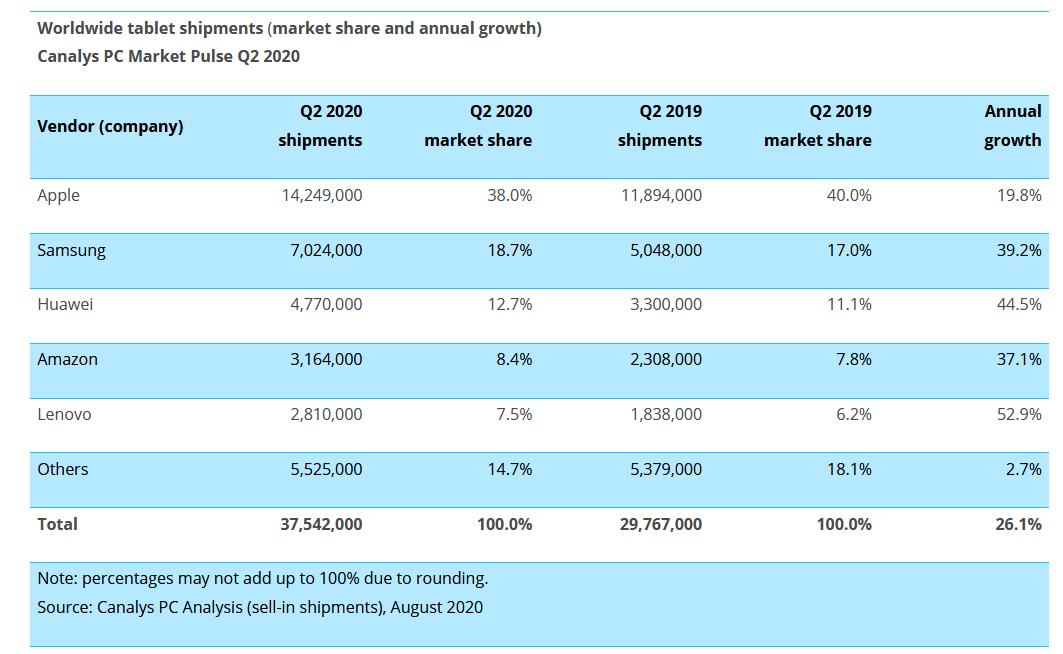
Task: Click the total annual growth 26.1%
Action: click(1018, 525)
